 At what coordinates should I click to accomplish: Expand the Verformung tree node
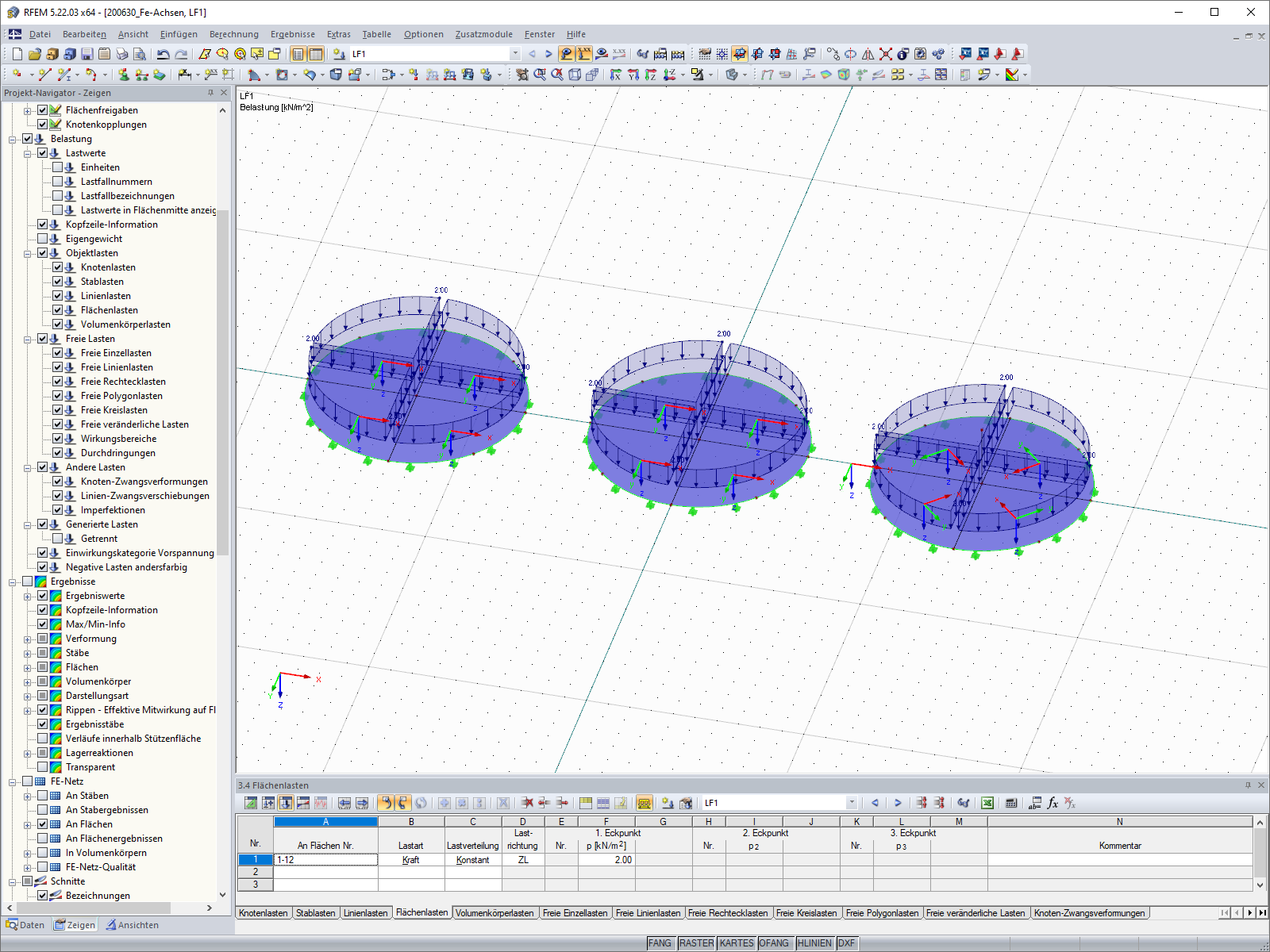click(x=26, y=639)
